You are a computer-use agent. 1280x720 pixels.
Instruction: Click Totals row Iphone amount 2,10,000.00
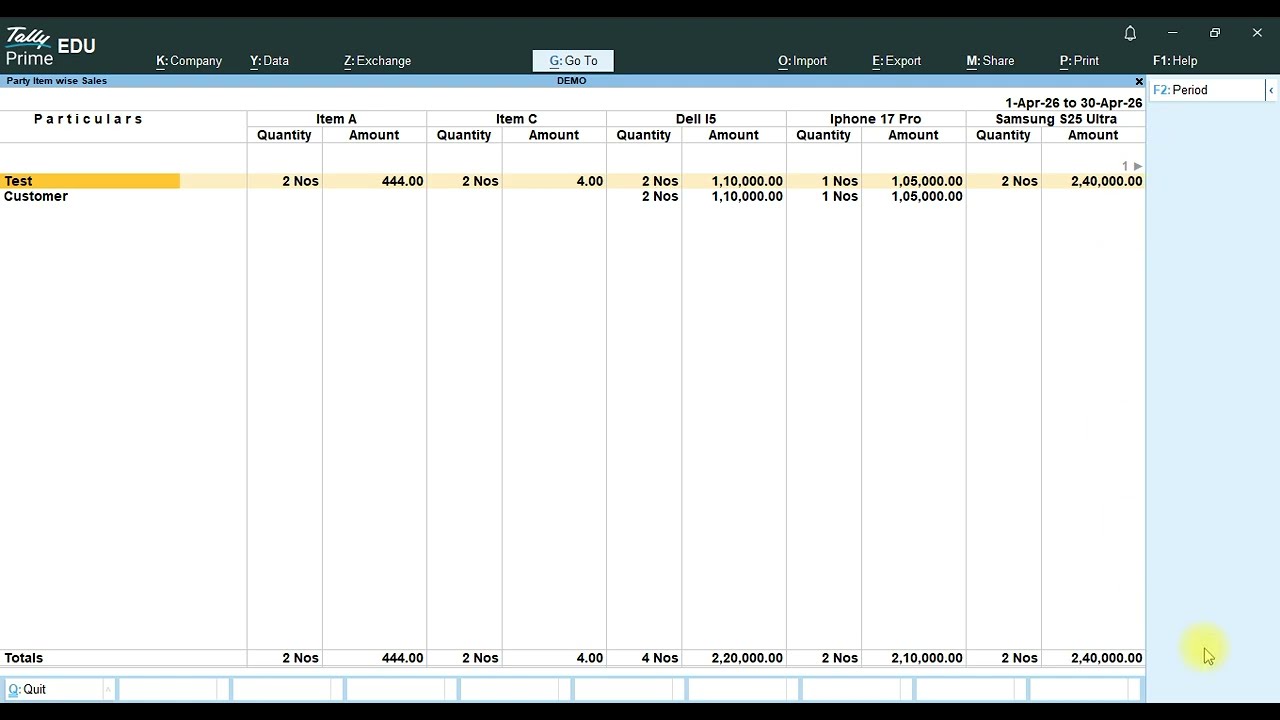coord(927,658)
